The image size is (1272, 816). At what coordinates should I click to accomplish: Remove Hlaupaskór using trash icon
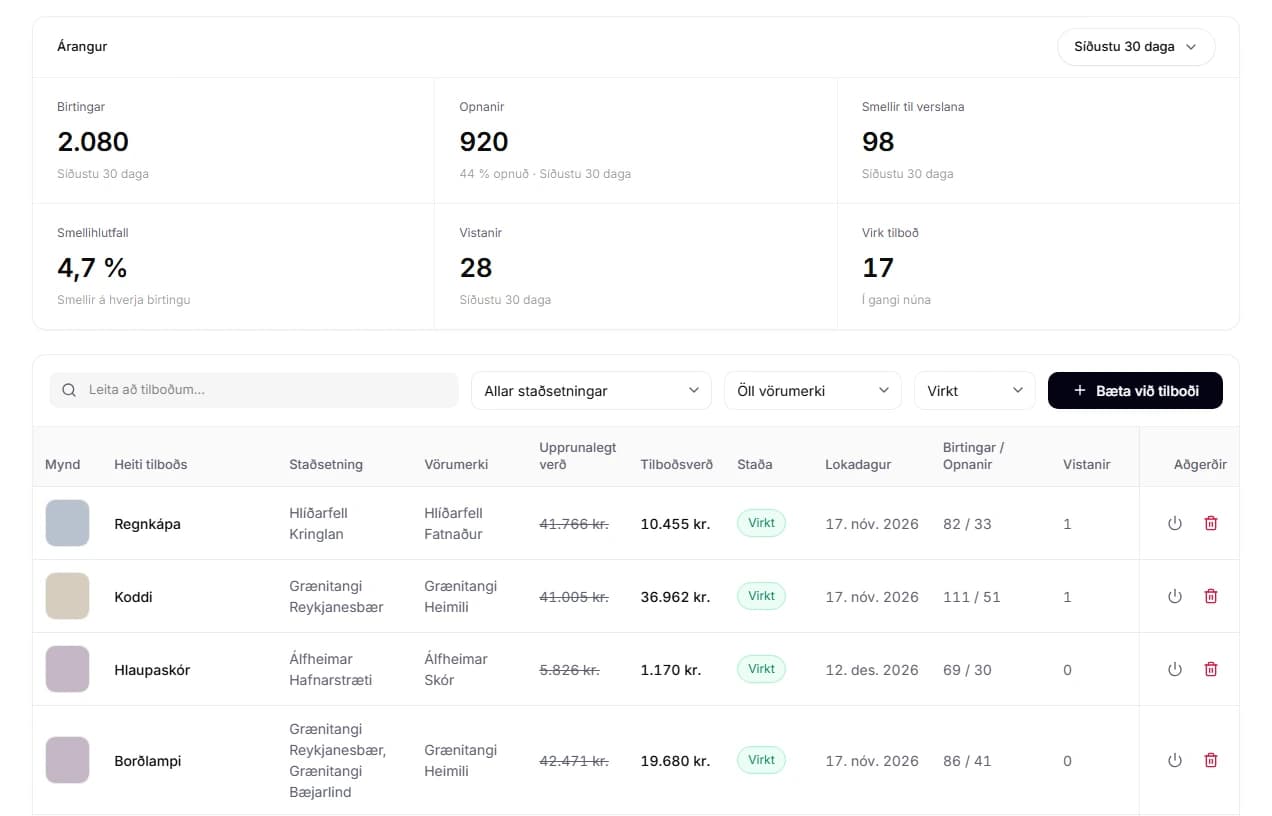tap(1211, 669)
